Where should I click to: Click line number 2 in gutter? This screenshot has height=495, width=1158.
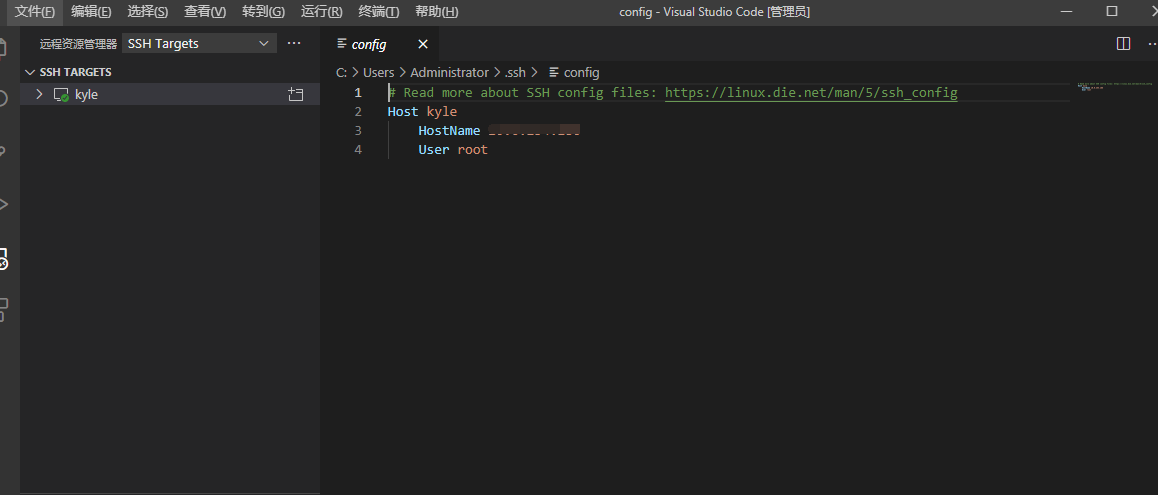[x=358, y=112]
